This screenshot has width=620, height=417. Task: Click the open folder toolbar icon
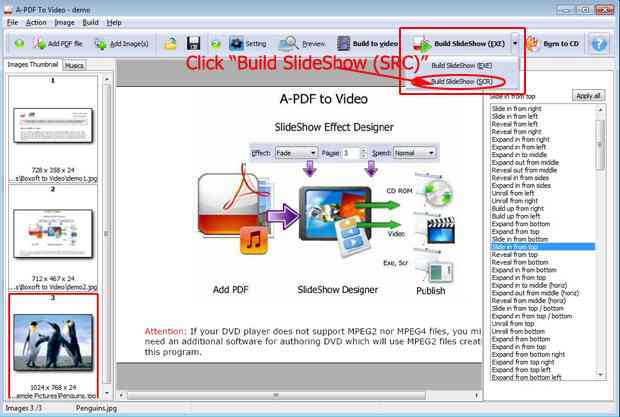pyautogui.click(x=170, y=43)
